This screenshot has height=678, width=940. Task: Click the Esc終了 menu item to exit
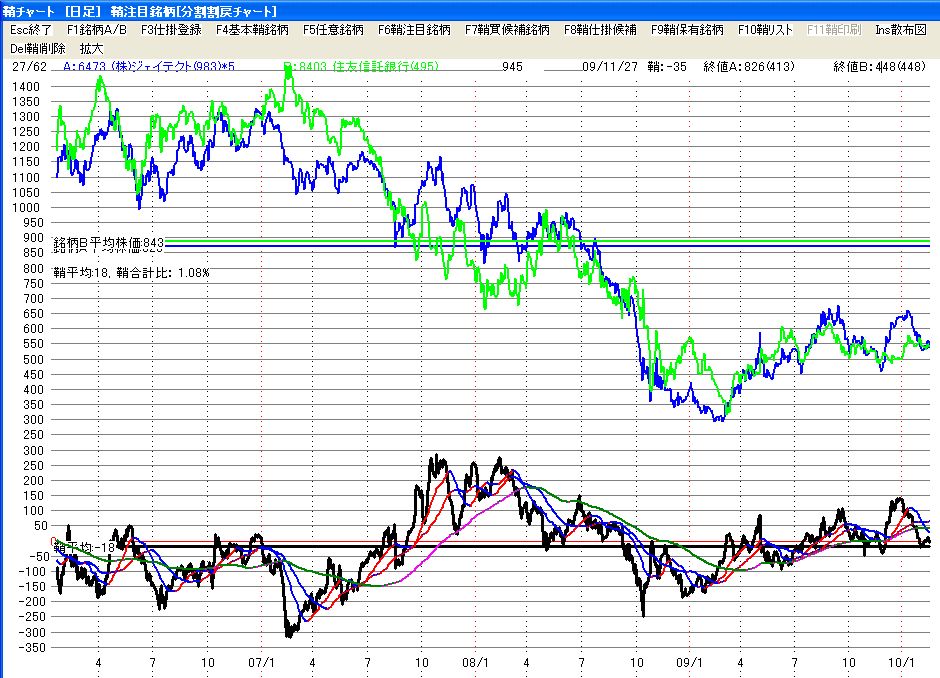pos(31,30)
